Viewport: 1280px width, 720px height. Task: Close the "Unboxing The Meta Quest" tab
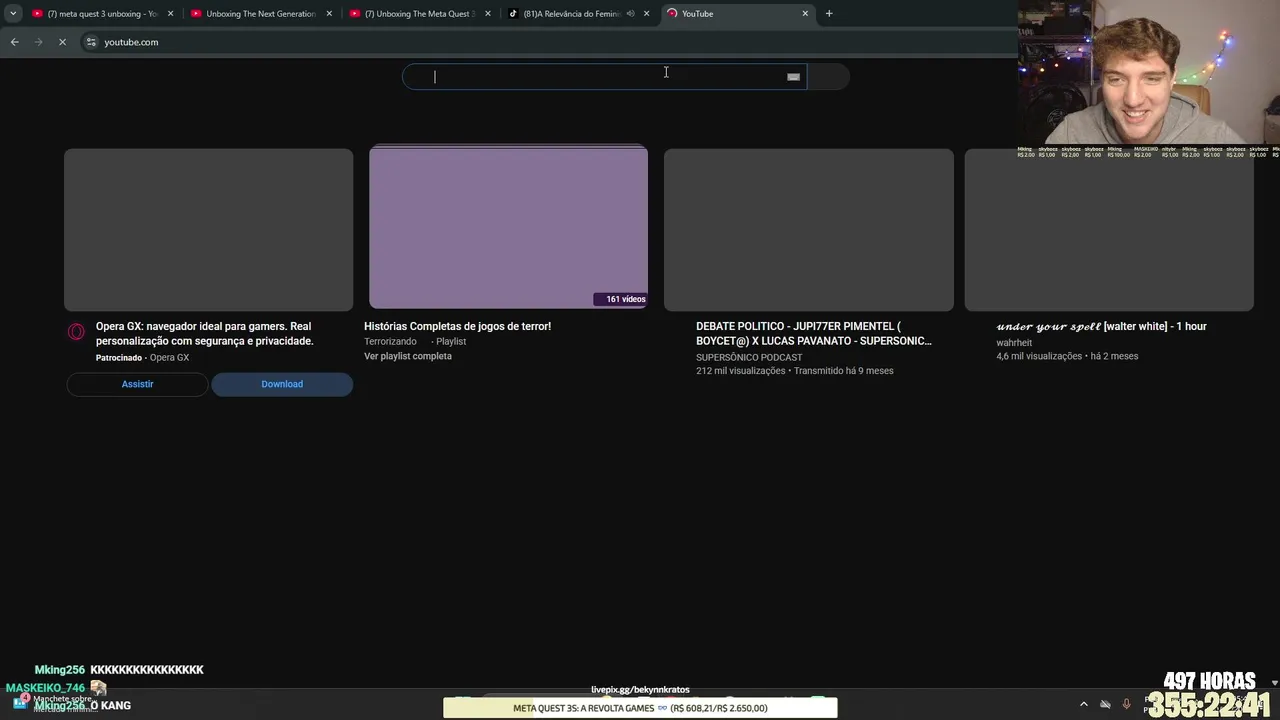pyautogui.click(x=488, y=14)
